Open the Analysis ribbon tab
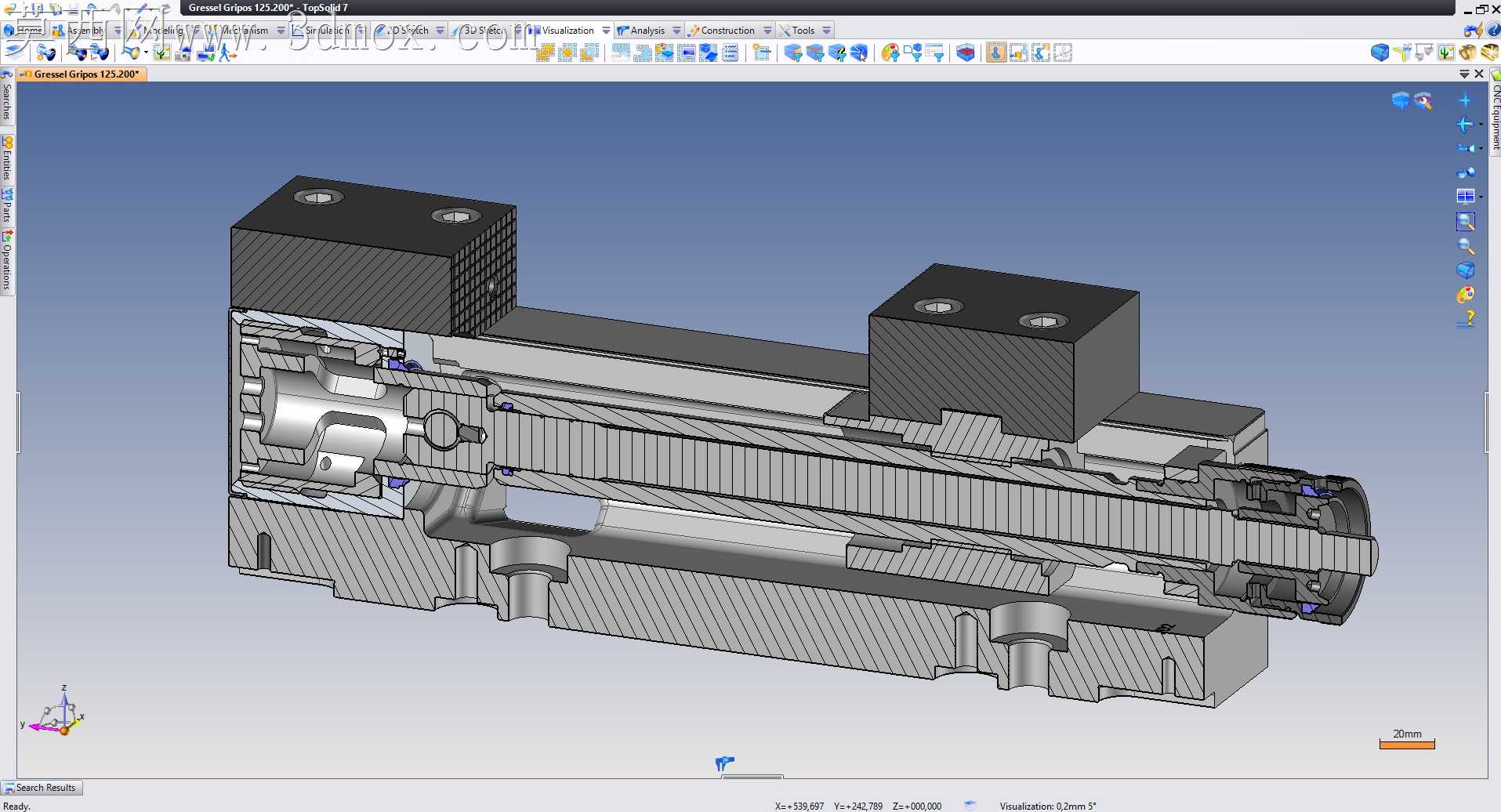 [647, 31]
